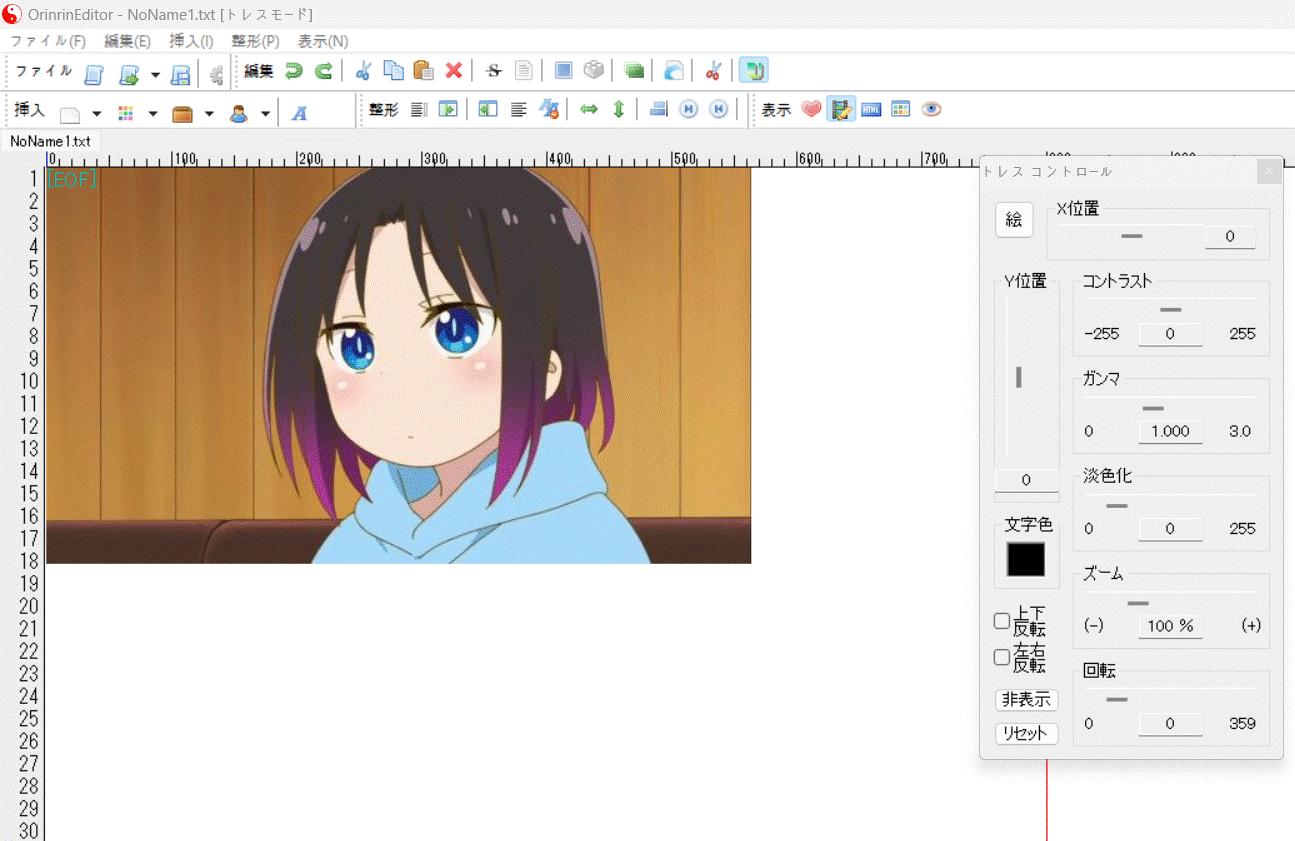
Task: Click the paste clipboard icon
Action: click(423, 71)
